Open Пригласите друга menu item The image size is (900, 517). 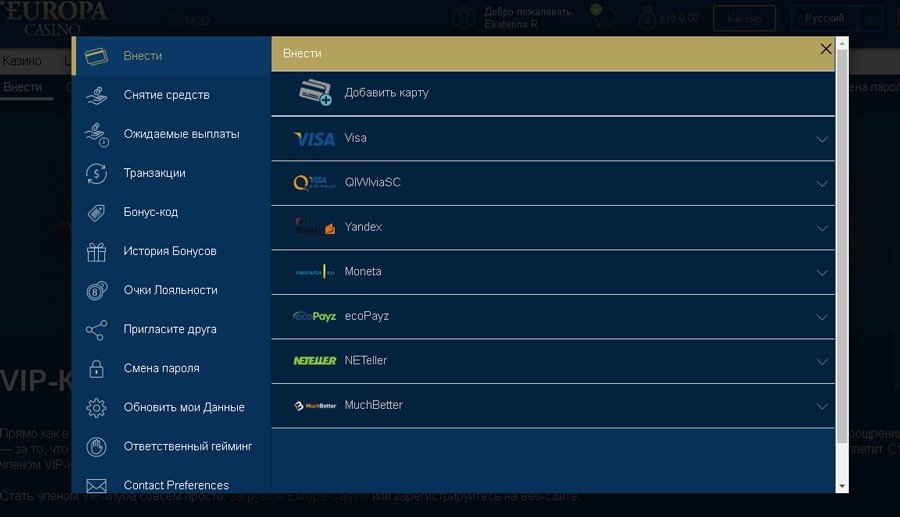171,329
